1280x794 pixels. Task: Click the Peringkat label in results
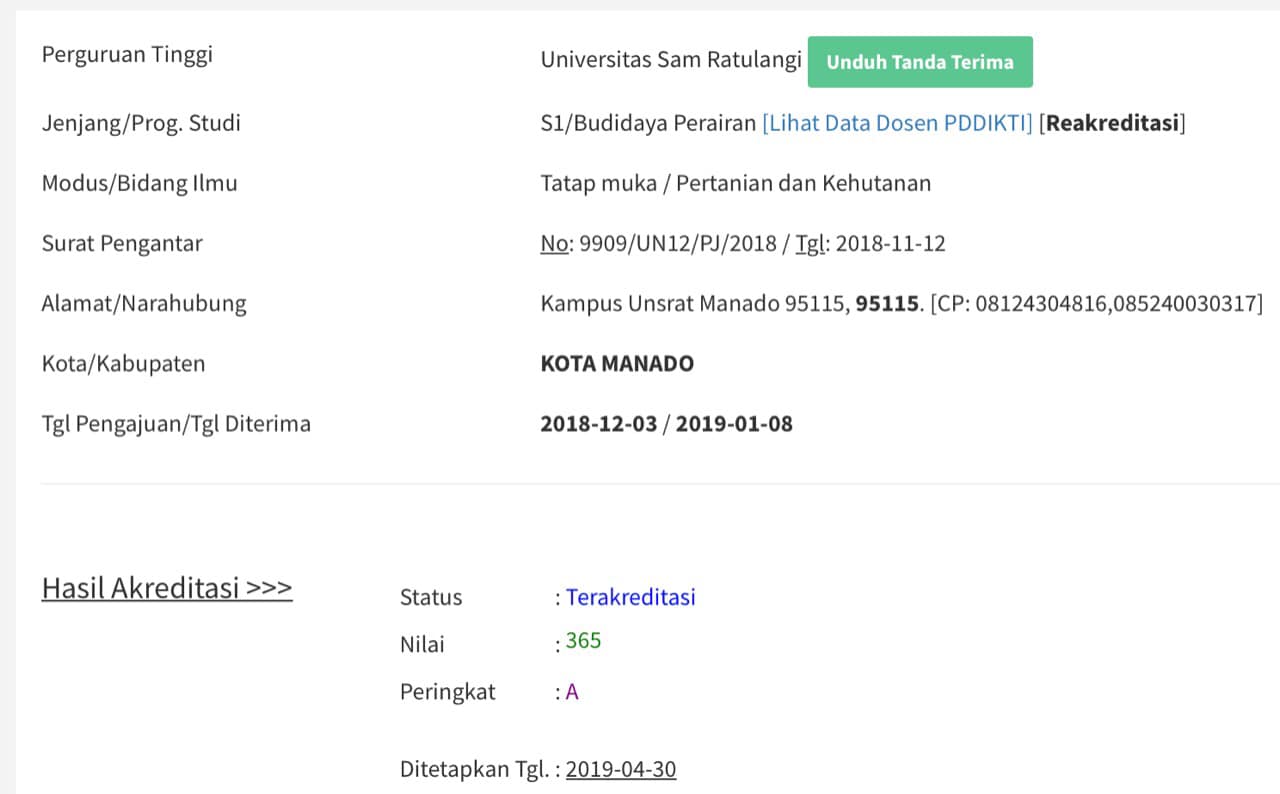pyautogui.click(x=448, y=692)
